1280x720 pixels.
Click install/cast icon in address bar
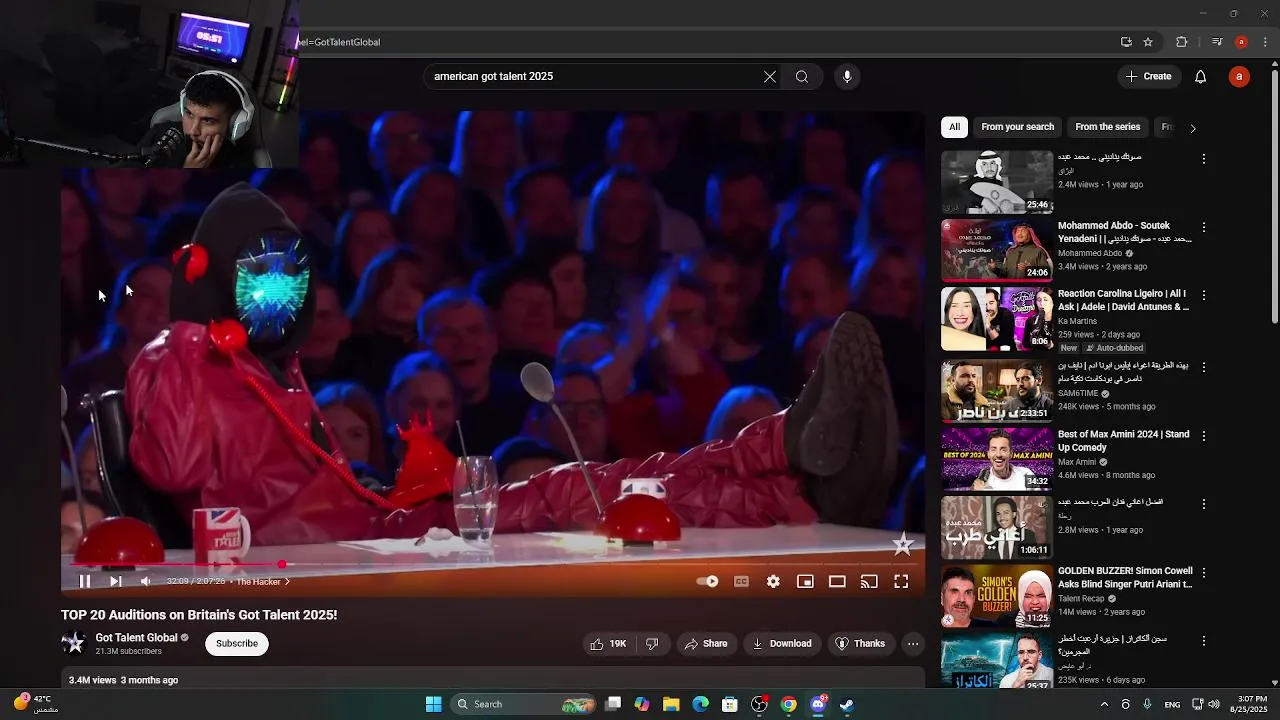pyautogui.click(x=1126, y=42)
